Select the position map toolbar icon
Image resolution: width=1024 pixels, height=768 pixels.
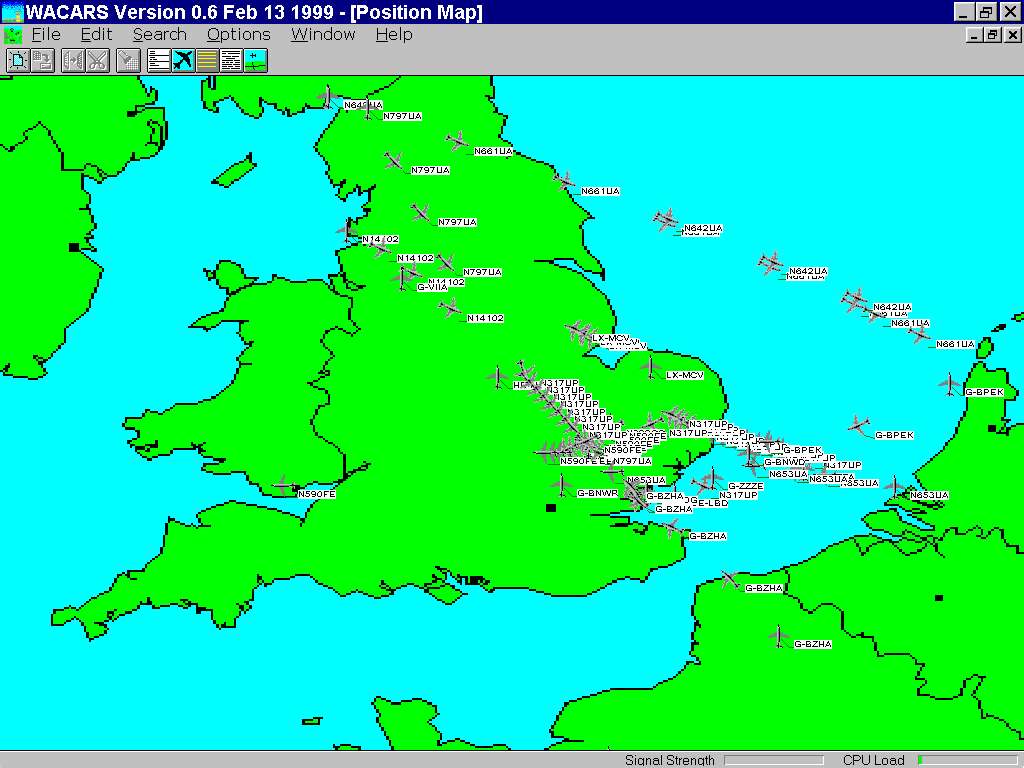[256, 60]
